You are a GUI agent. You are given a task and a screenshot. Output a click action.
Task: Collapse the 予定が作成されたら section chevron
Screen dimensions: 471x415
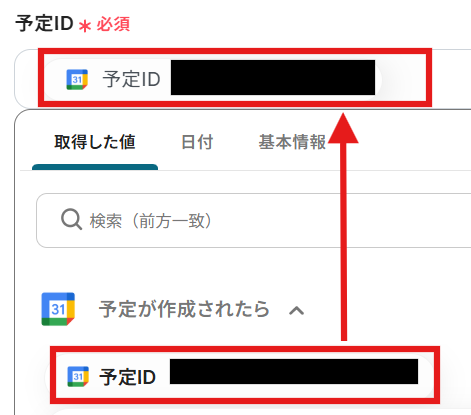tap(296, 311)
